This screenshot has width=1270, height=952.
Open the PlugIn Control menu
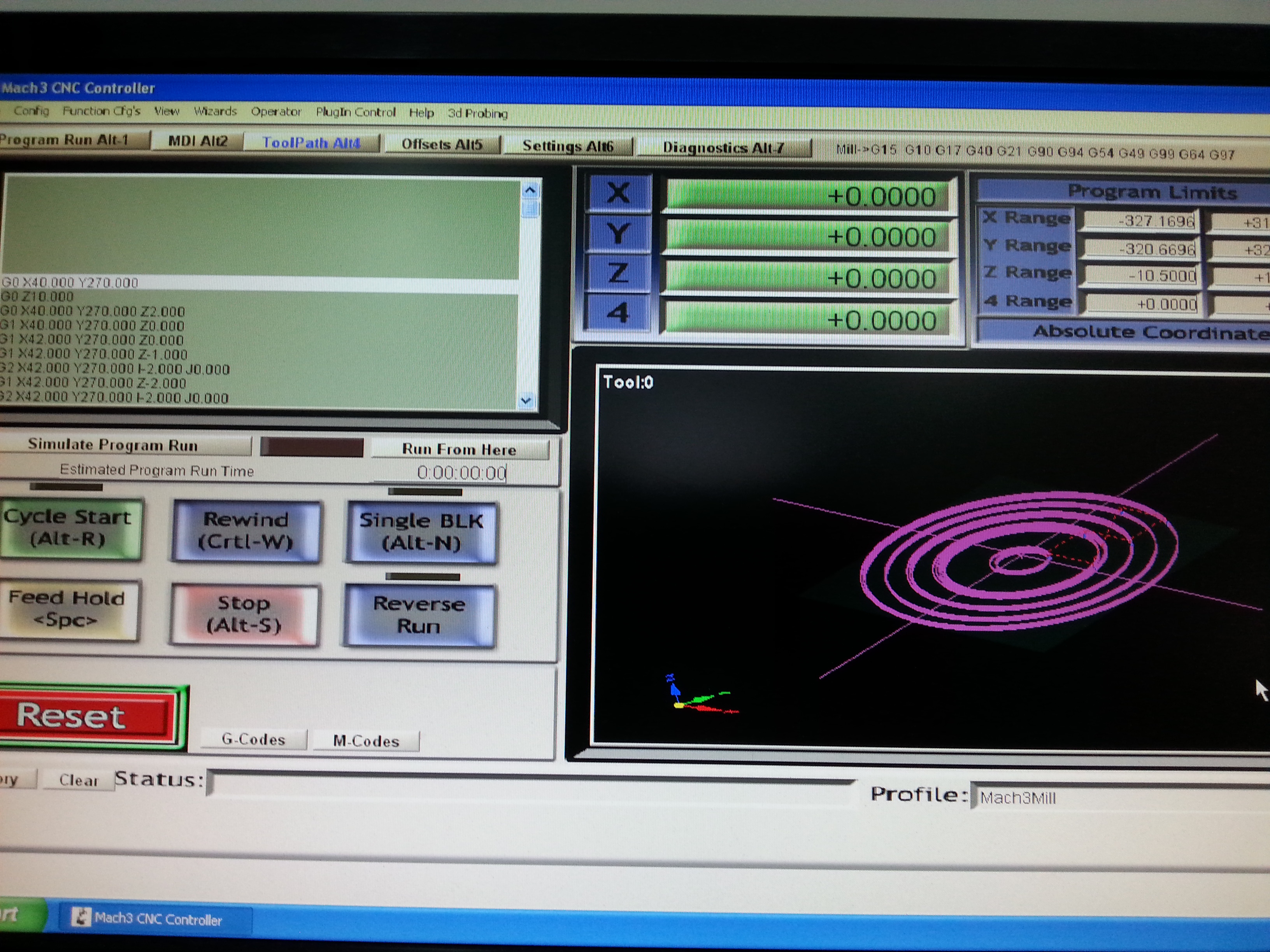tap(355, 112)
